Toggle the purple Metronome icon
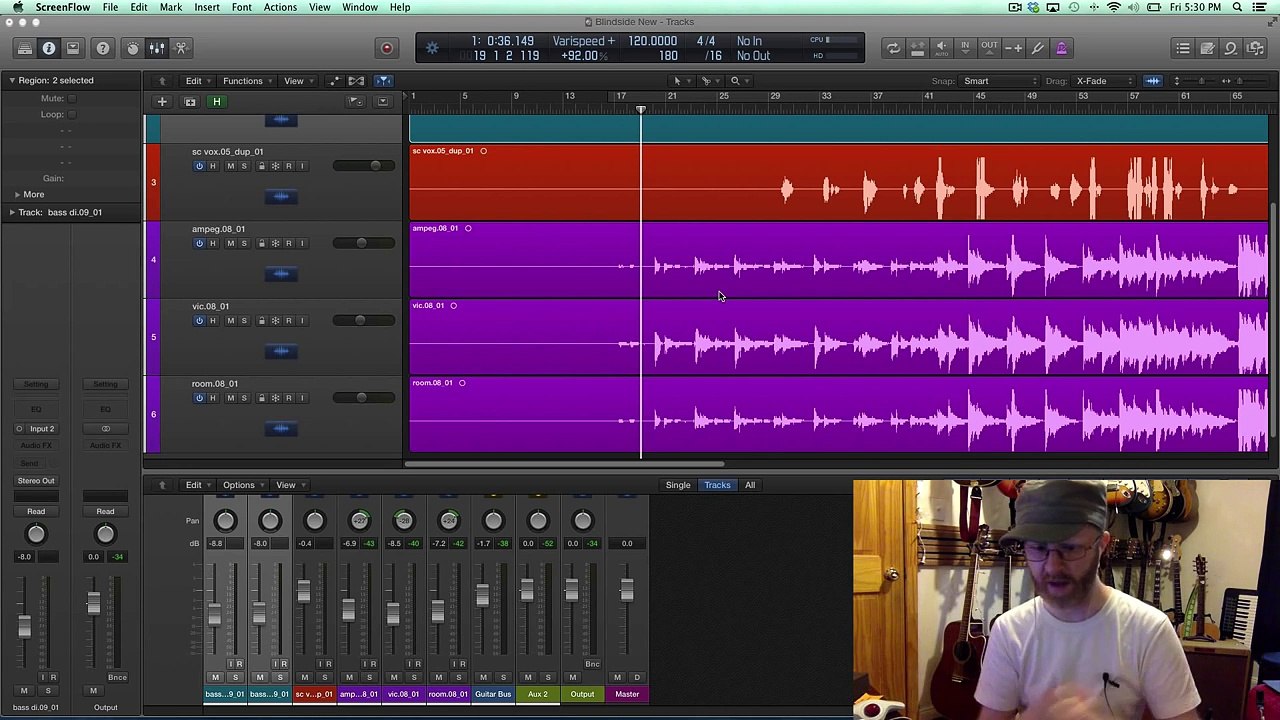 point(1062,48)
